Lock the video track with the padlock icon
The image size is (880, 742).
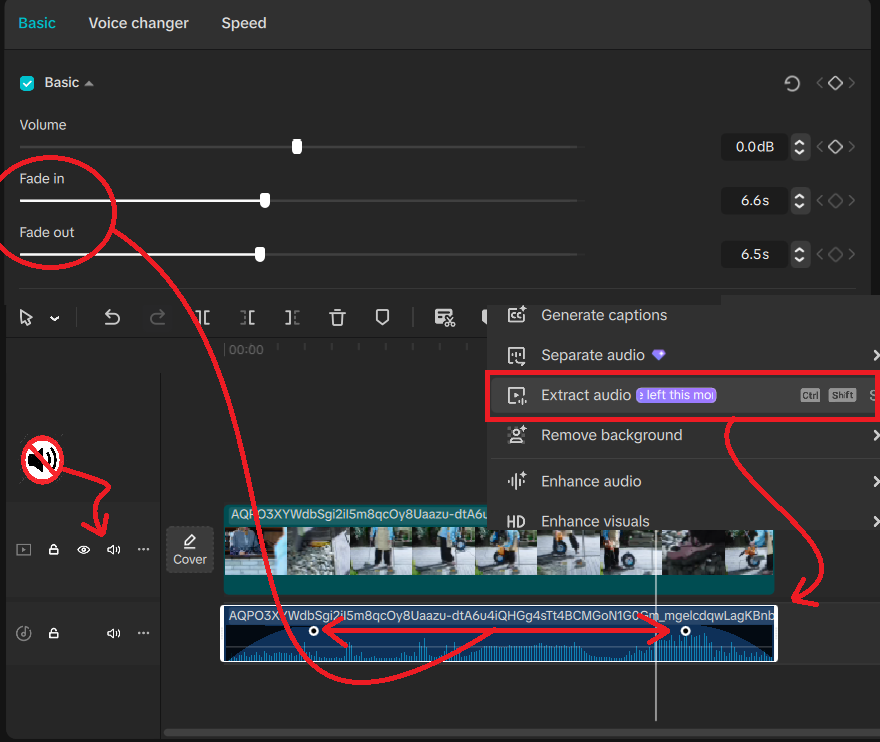(54, 550)
